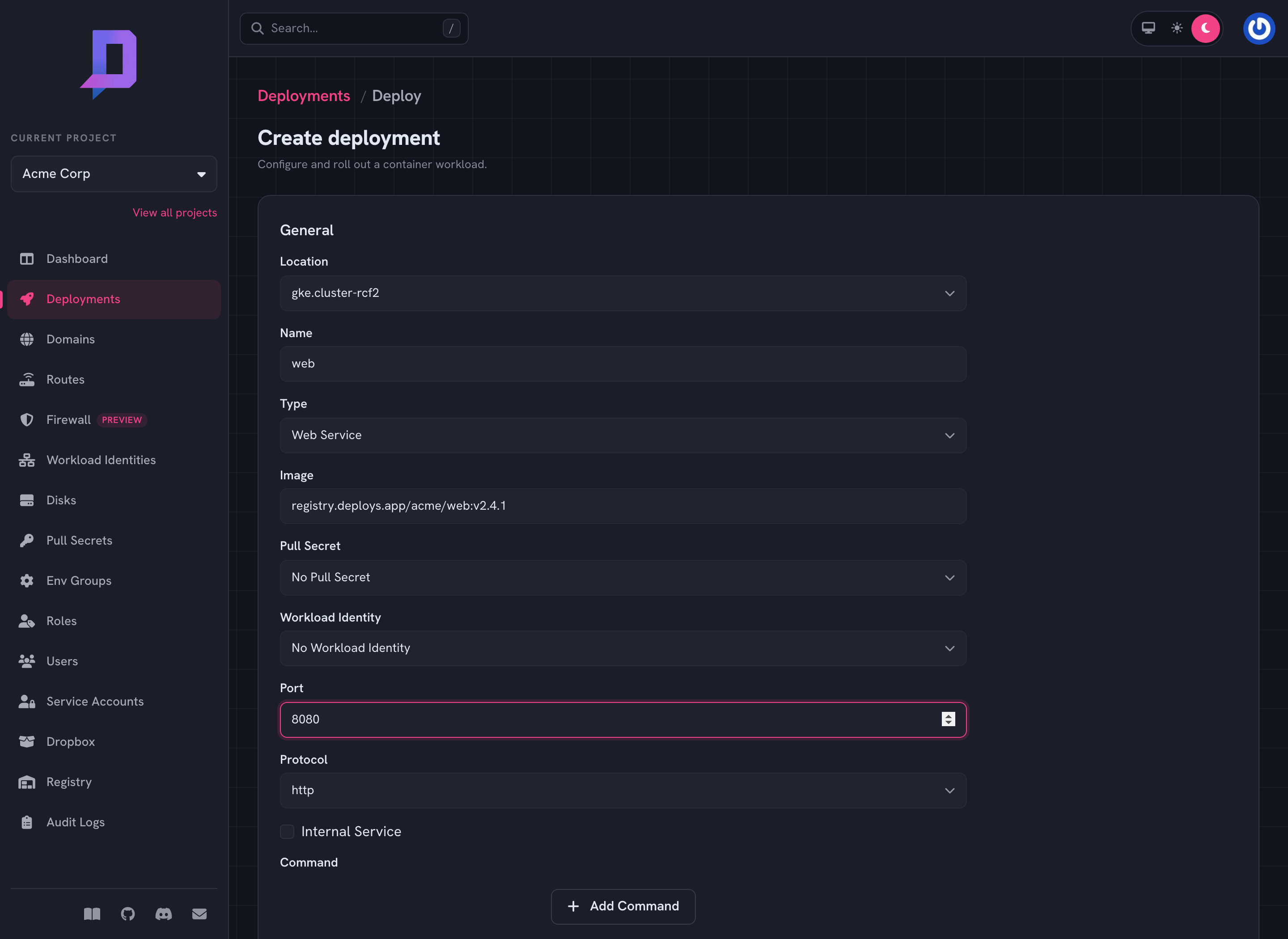1288x939 pixels.
Task: Click the Deployments breadcrumb link
Action: point(304,96)
